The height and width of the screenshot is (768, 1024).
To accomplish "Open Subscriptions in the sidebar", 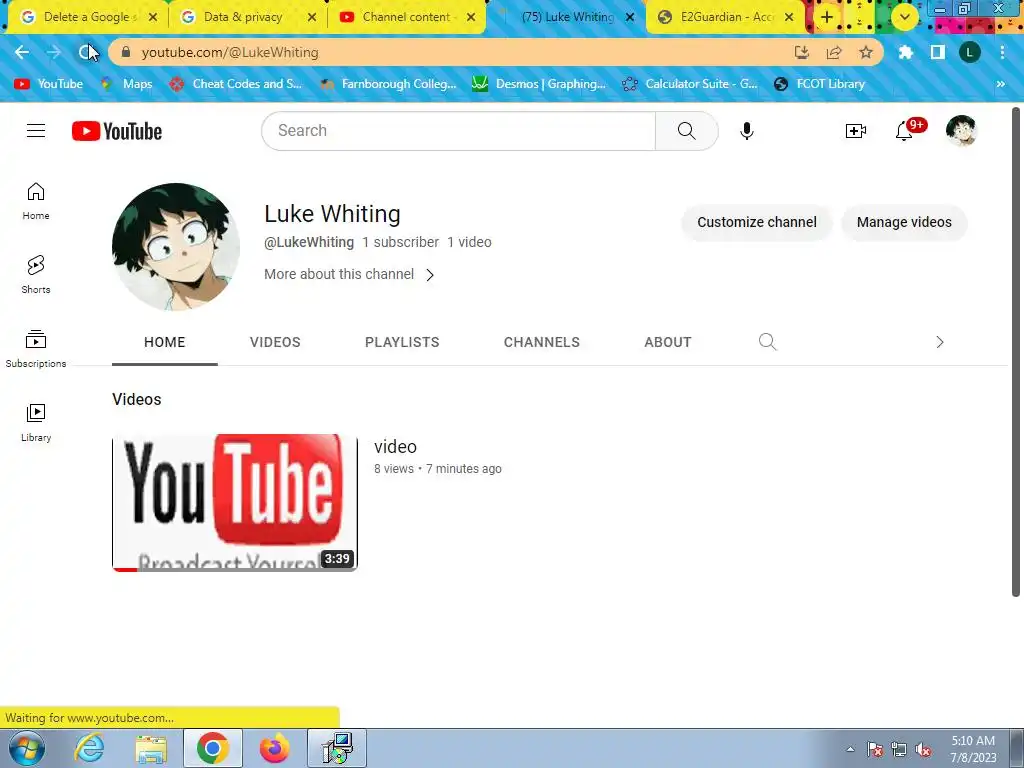I will 36,349.
